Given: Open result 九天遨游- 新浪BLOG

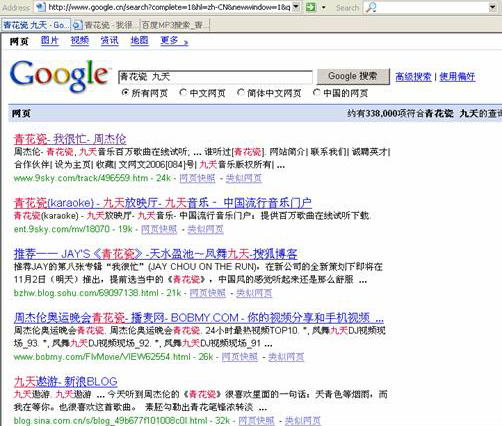Looking at the screenshot, I should tap(66, 381).
